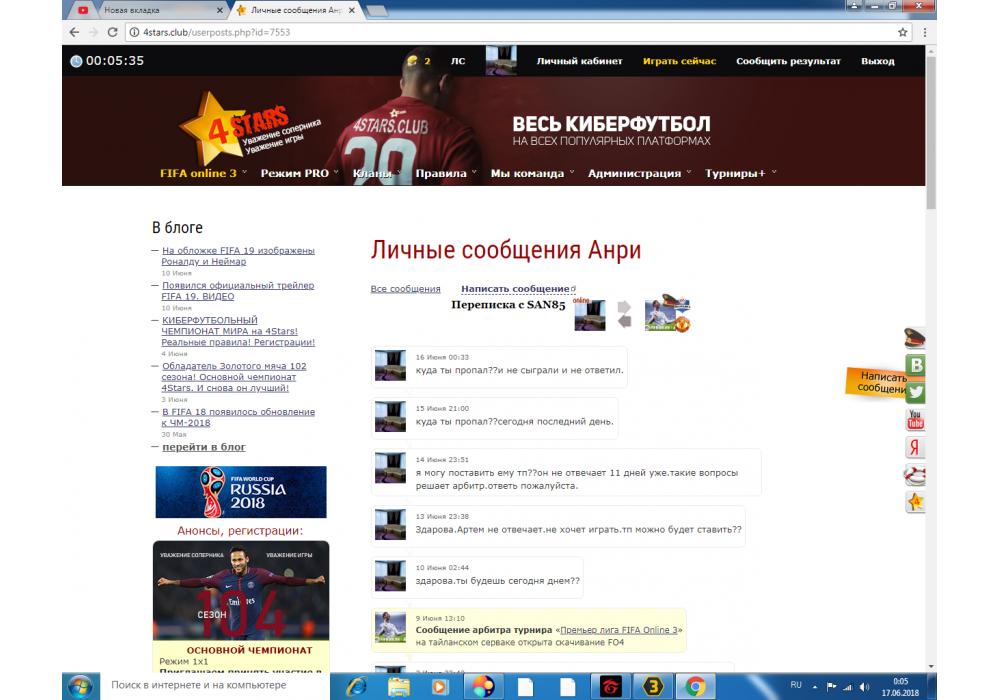Viewport: 1000px width, 700px height.
Task: Open the Garena taskbar icon
Action: (x=610, y=687)
